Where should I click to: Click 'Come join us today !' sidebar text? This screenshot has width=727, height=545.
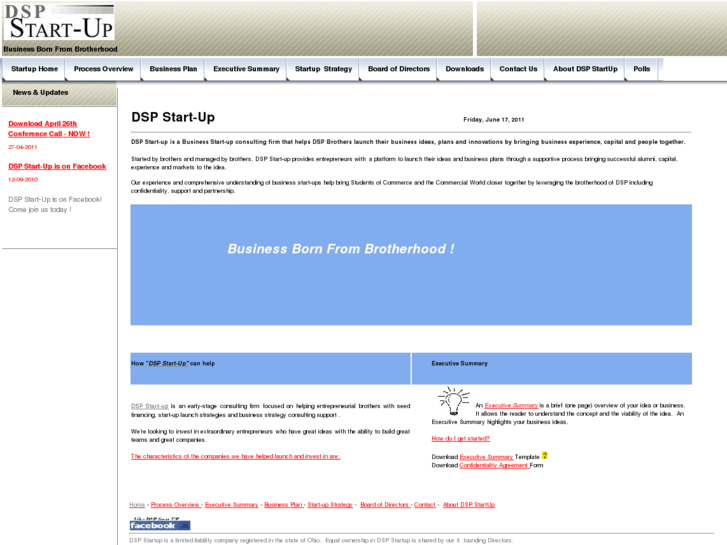(x=40, y=210)
